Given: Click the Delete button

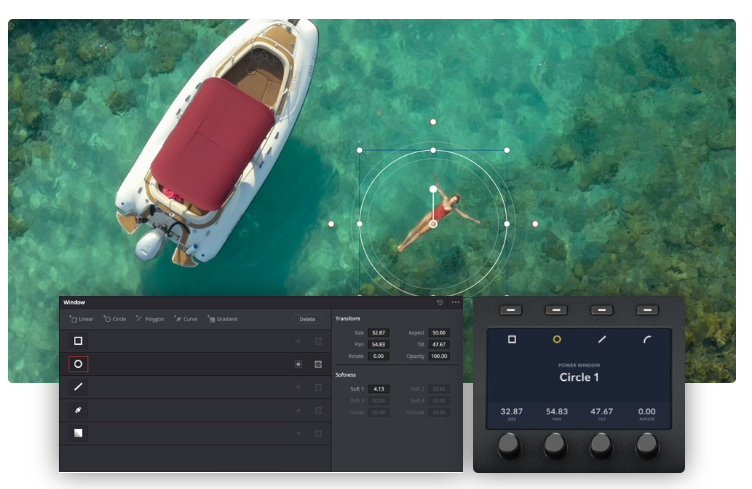Looking at the screenshot, I should tap(308, 319).
